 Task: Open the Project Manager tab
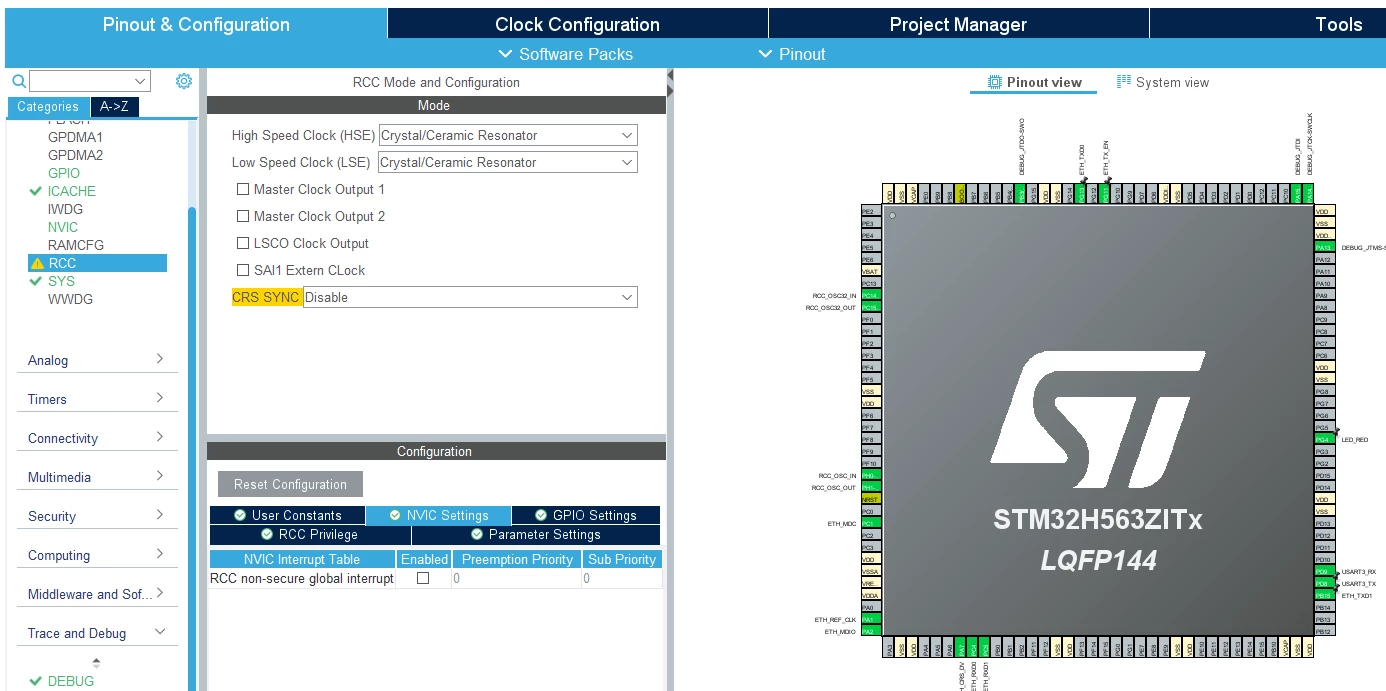(x=958, y=24)
